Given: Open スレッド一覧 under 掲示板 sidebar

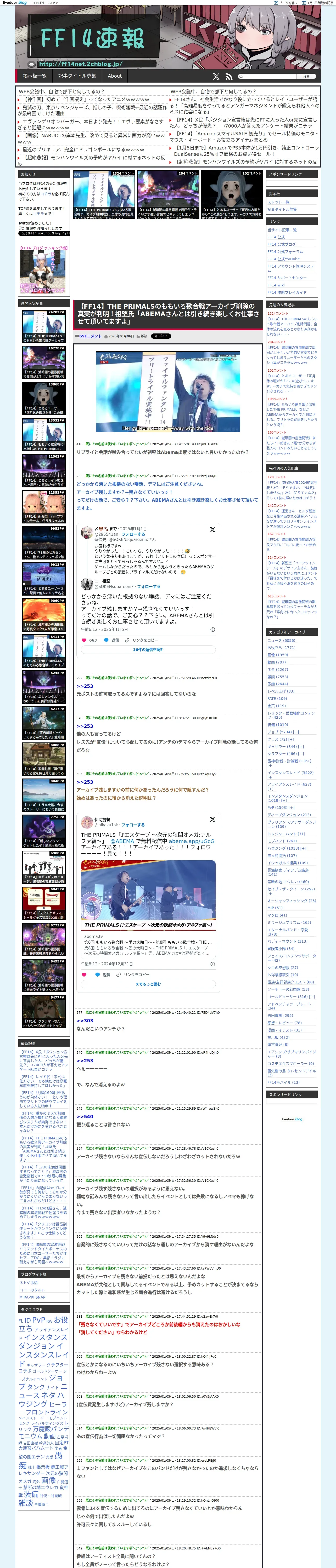Looking at the screenshot, I should point(278,202).
